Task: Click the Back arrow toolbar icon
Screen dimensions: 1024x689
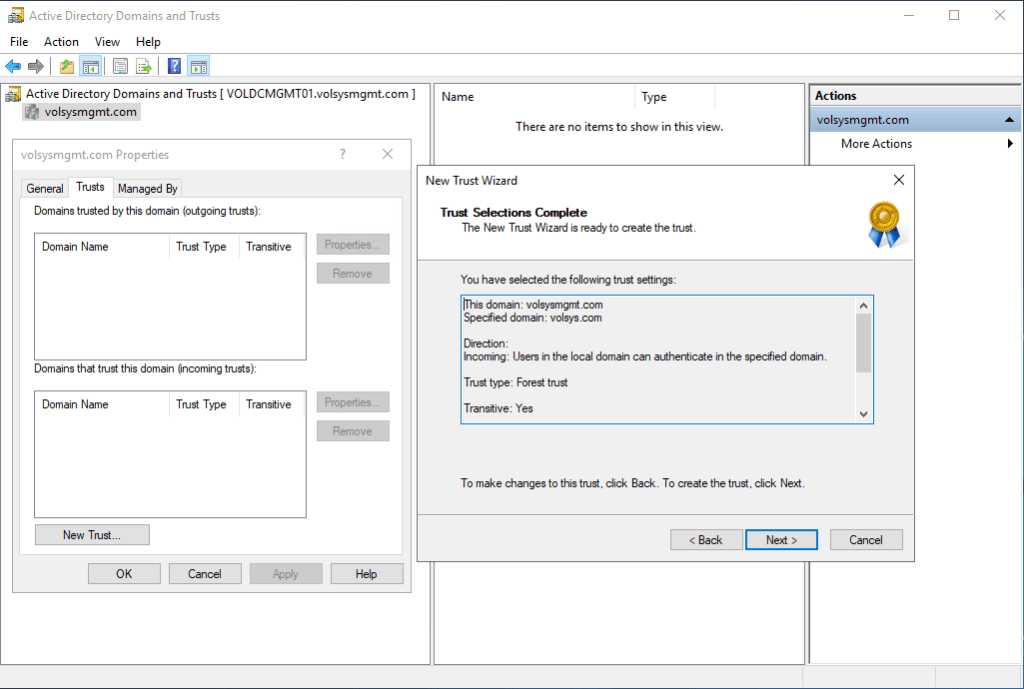Action: coord(13,67)
